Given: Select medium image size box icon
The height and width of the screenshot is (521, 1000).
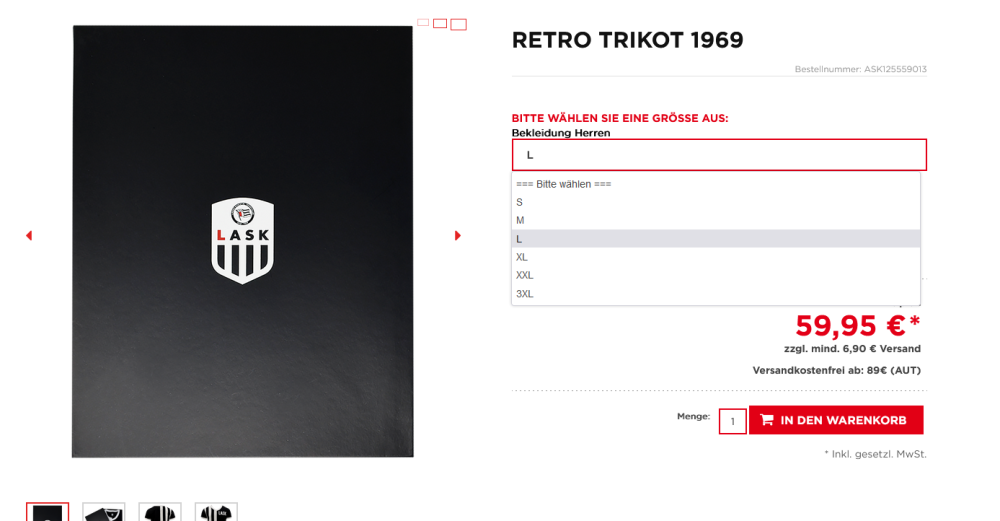Looking at the screenshot, I should [x=440, y=23].
